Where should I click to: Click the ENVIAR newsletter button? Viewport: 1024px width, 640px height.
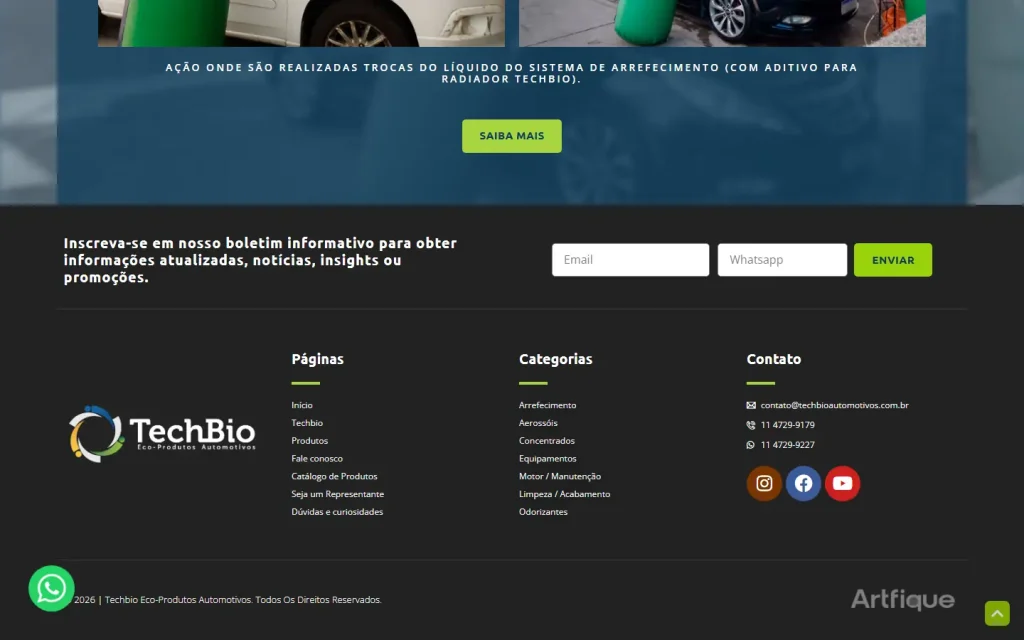click(x=893, y=260)
